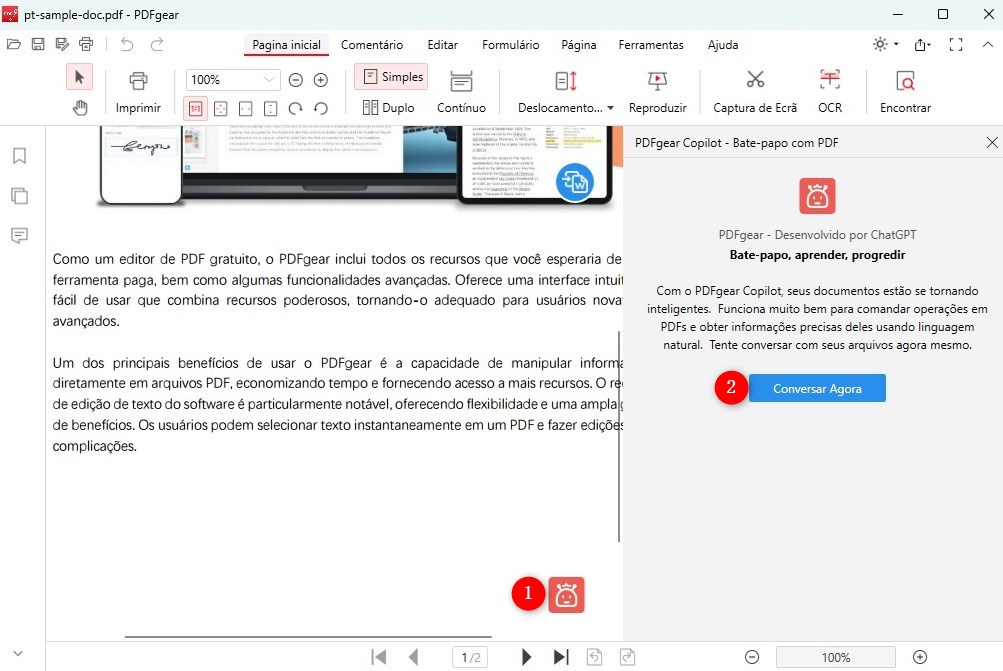
Task: Open the bookmarks panel
Action: tap(19, 156)
